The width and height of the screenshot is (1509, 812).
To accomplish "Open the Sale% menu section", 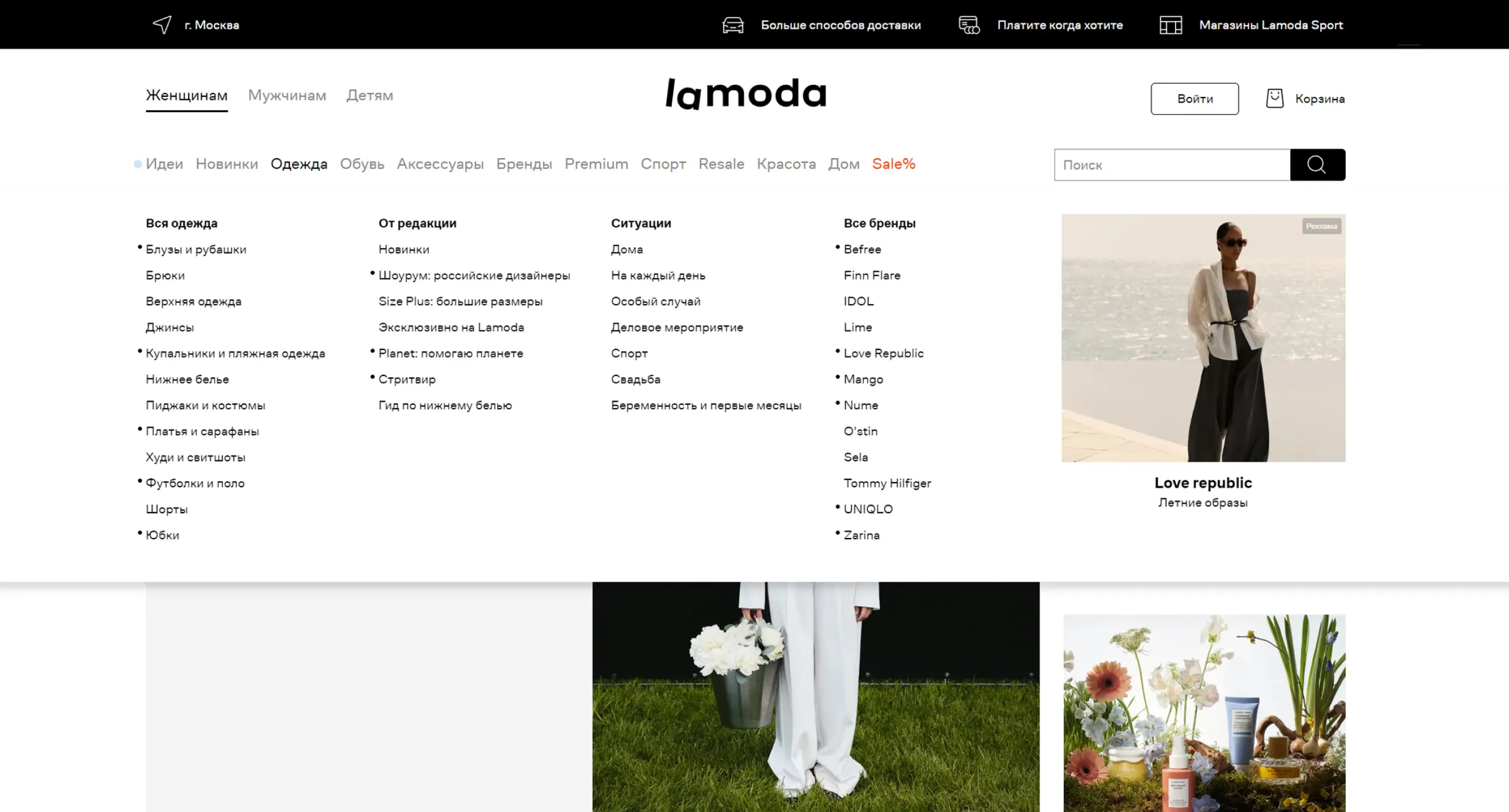I will click(893, 164).
